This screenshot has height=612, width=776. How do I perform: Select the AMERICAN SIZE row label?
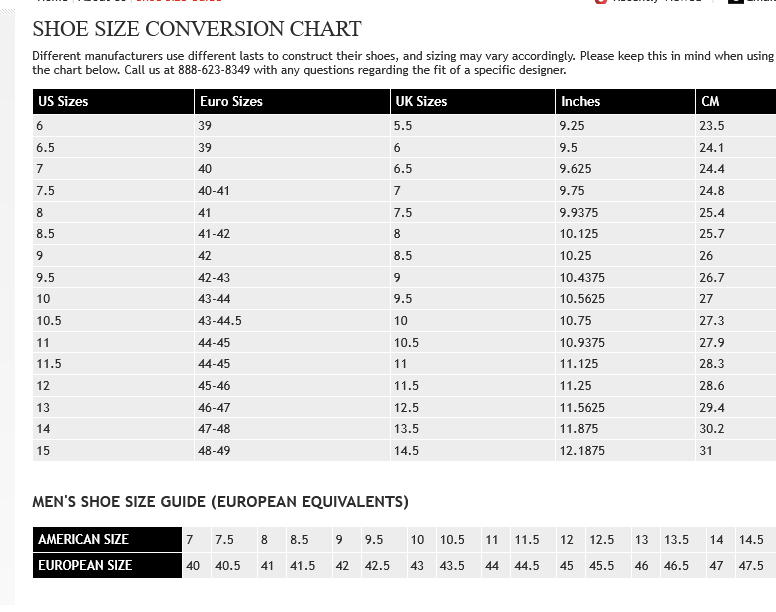tap(107, 539)
